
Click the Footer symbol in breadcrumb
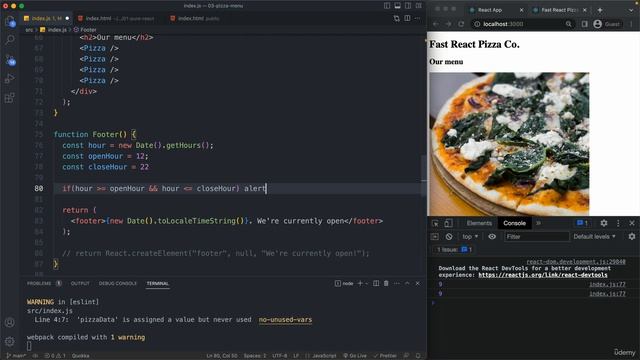(85, 30)
